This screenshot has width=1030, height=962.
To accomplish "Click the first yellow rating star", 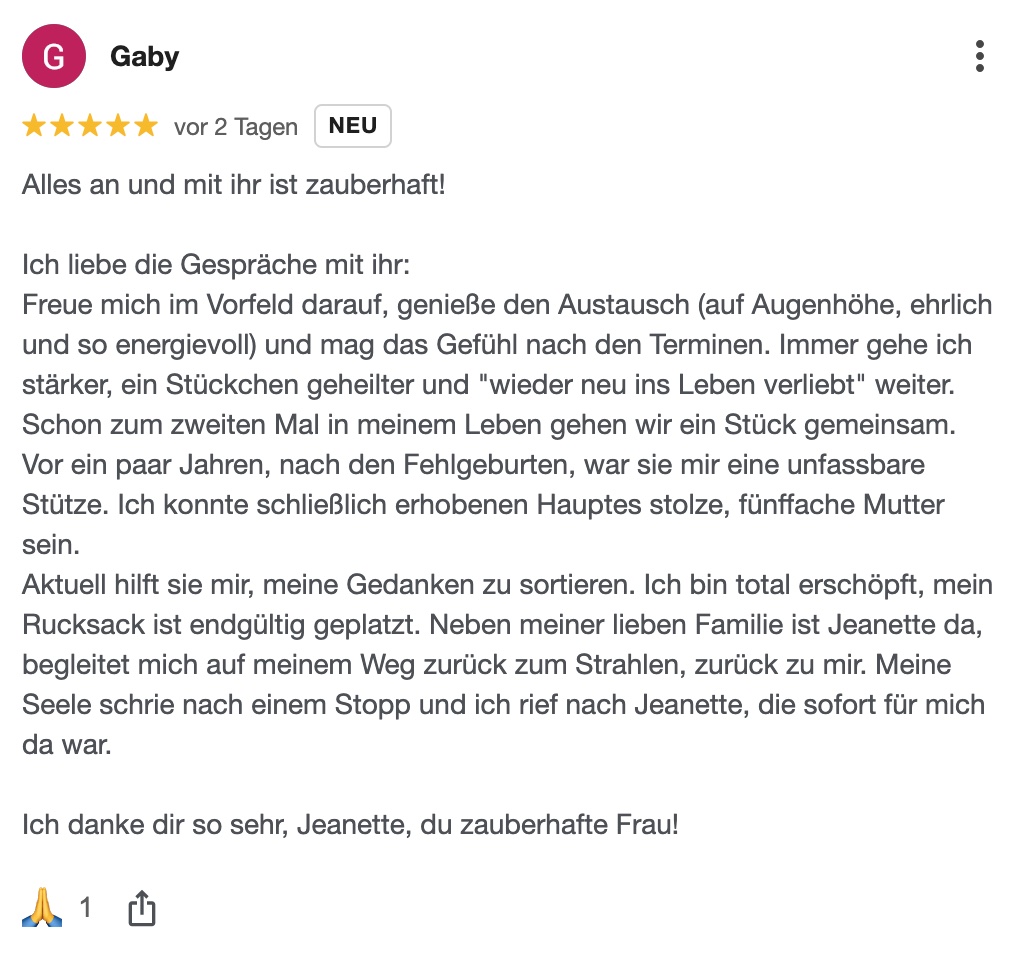I will point(34,126).
